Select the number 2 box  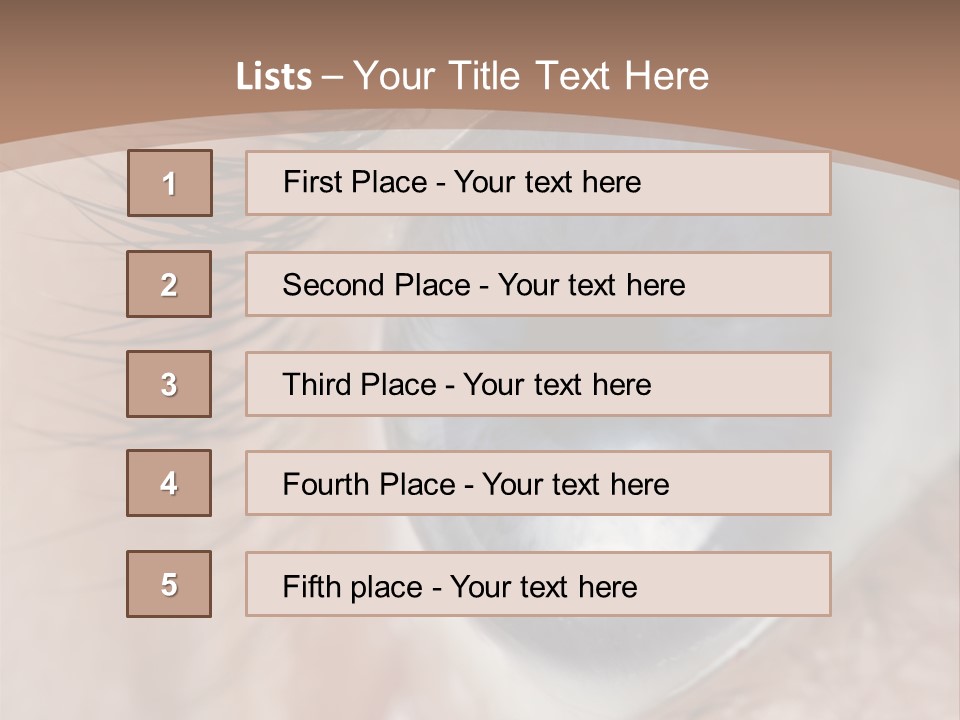[169, 284]
